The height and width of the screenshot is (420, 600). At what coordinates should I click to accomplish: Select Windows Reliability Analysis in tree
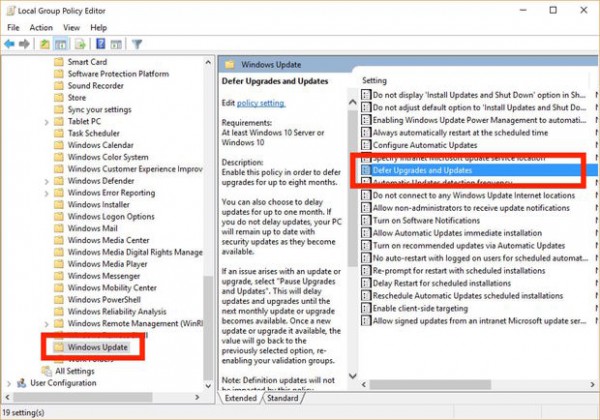tap(117, 311)
